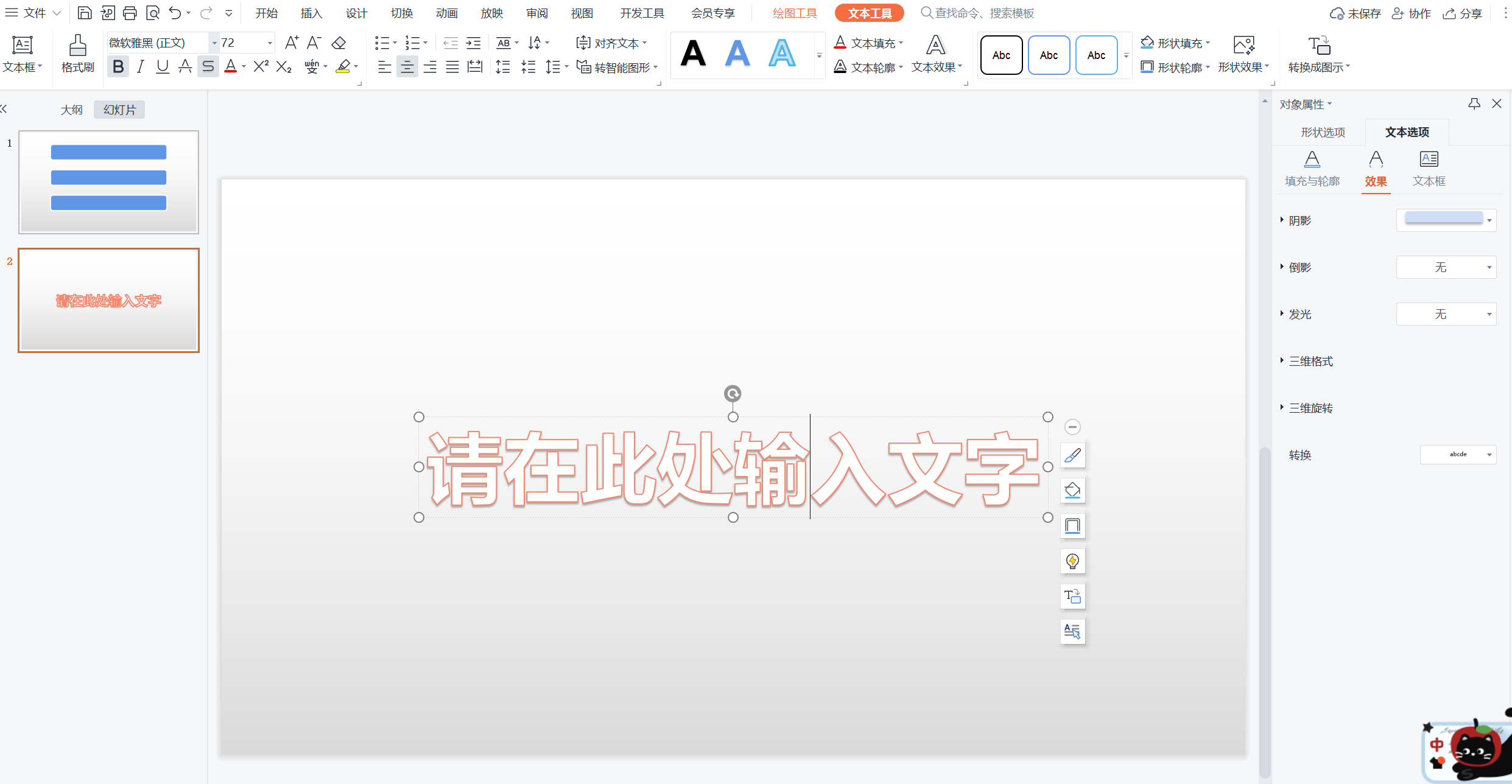The height and width of the screenshot is (784, 1512).
Task: Click the lightbulb icon beside text box
Action: coord(1072,561)
